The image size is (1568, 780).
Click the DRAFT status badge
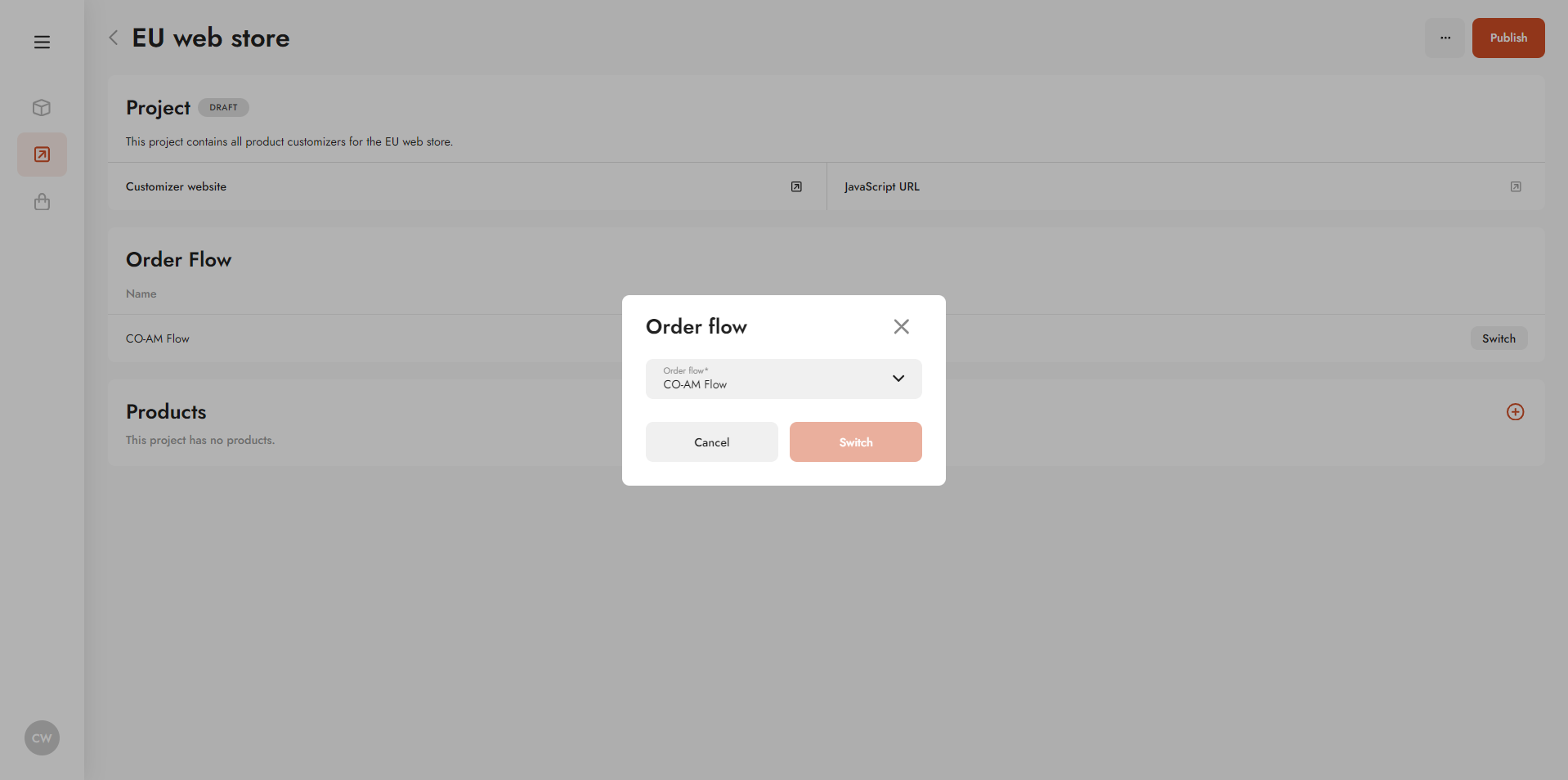click(x=223, y=107)
